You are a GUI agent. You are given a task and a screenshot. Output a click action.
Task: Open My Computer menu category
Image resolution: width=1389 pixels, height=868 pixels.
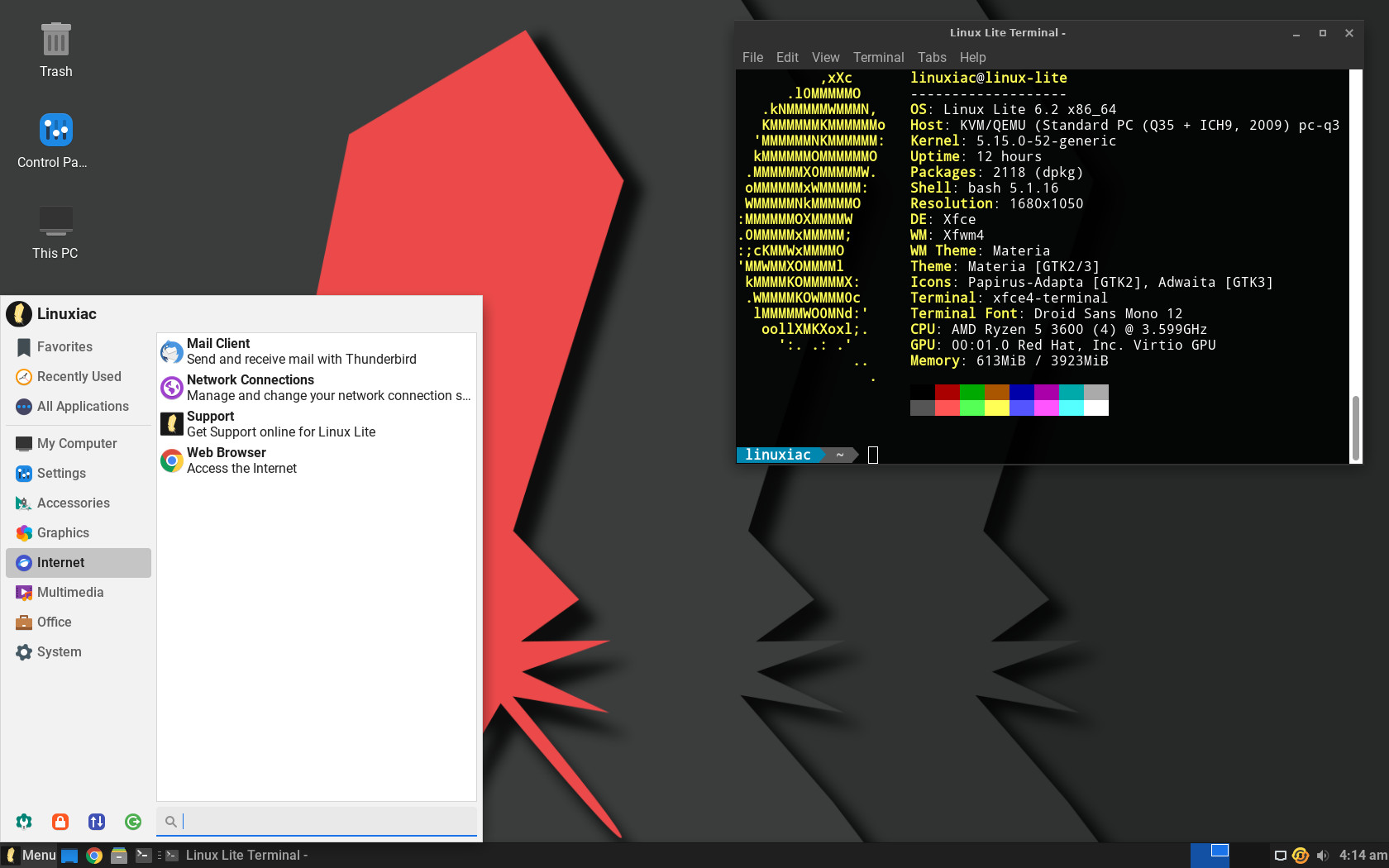(x=79, y=444)
